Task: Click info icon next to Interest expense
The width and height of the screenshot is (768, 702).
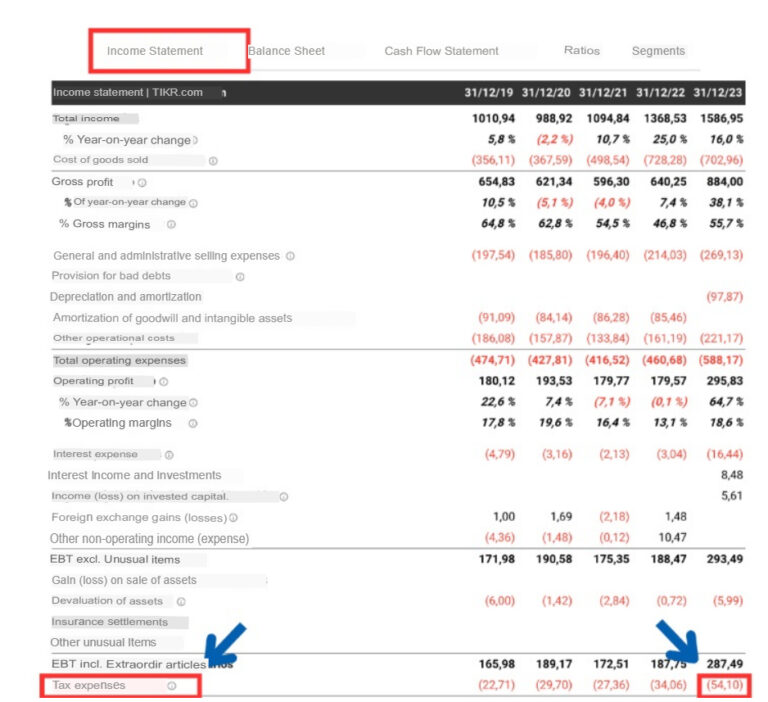Action: coord(169,455)
